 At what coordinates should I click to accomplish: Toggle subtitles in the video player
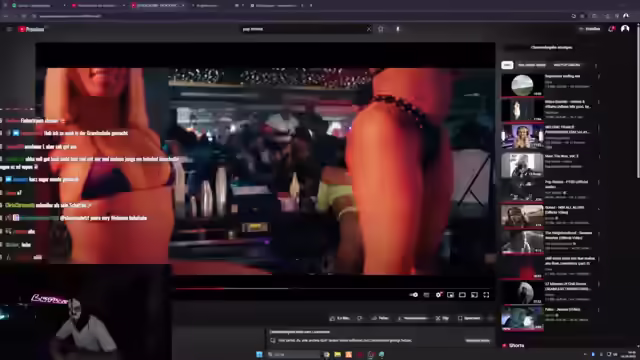[x=426, y=295]
